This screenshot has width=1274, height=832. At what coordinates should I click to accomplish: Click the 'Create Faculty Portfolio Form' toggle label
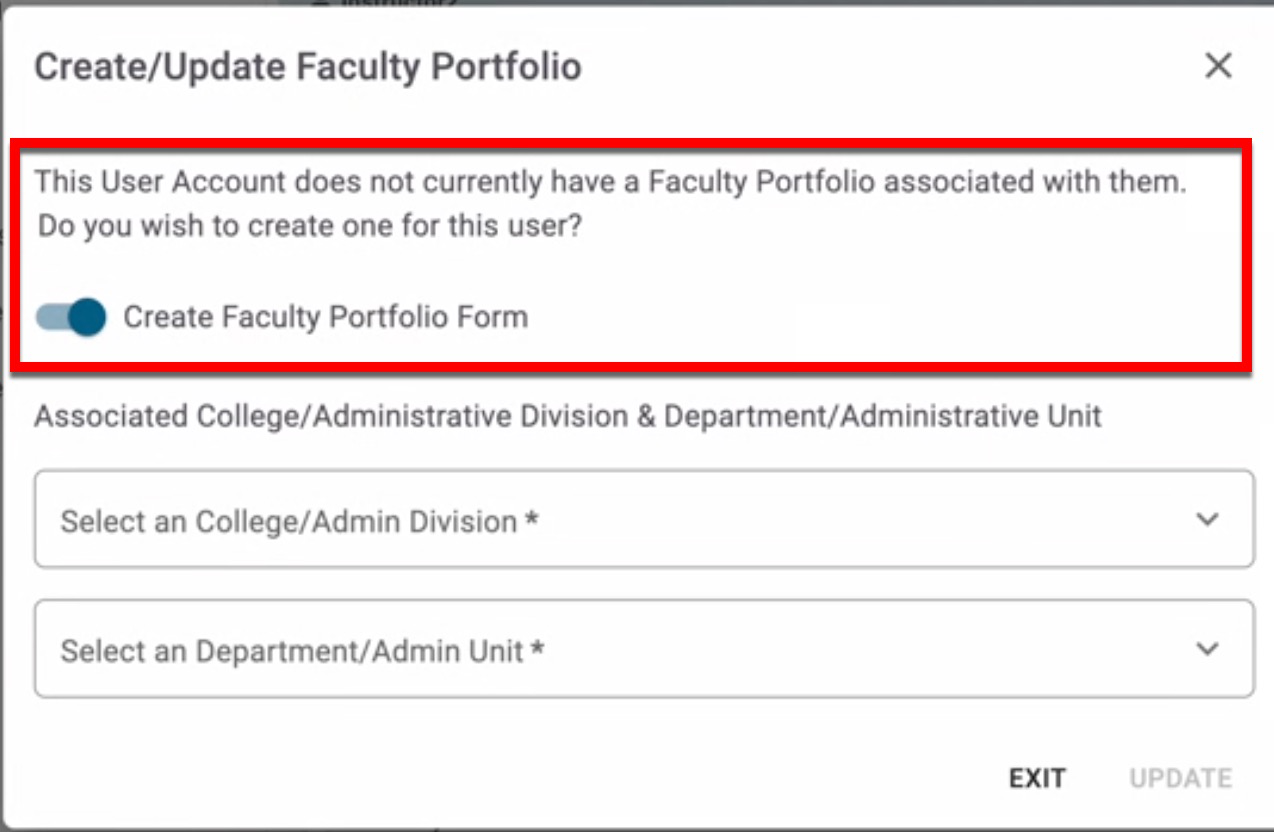325,317
